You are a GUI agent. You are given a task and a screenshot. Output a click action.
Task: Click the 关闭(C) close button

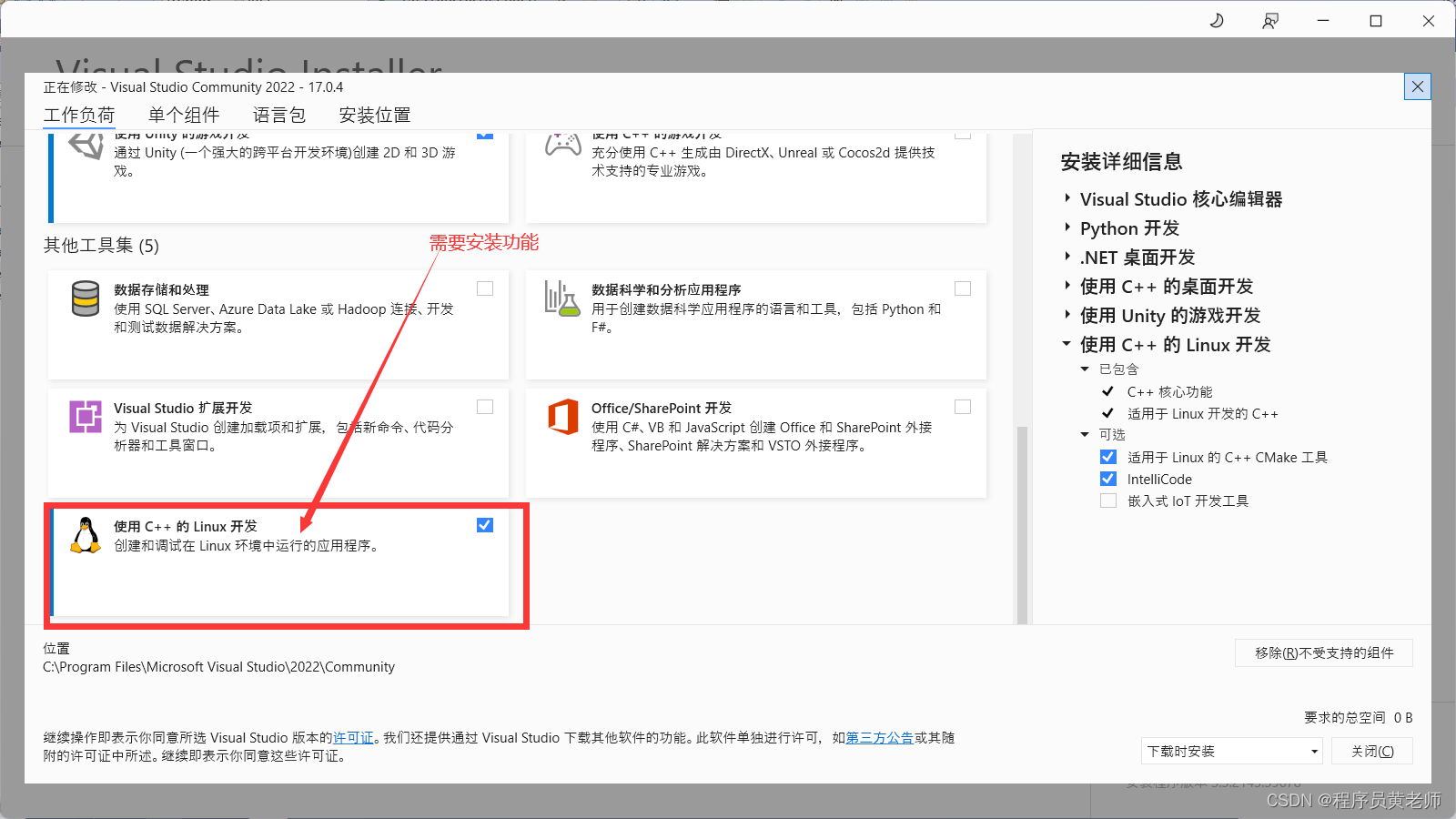[1372, 751]
